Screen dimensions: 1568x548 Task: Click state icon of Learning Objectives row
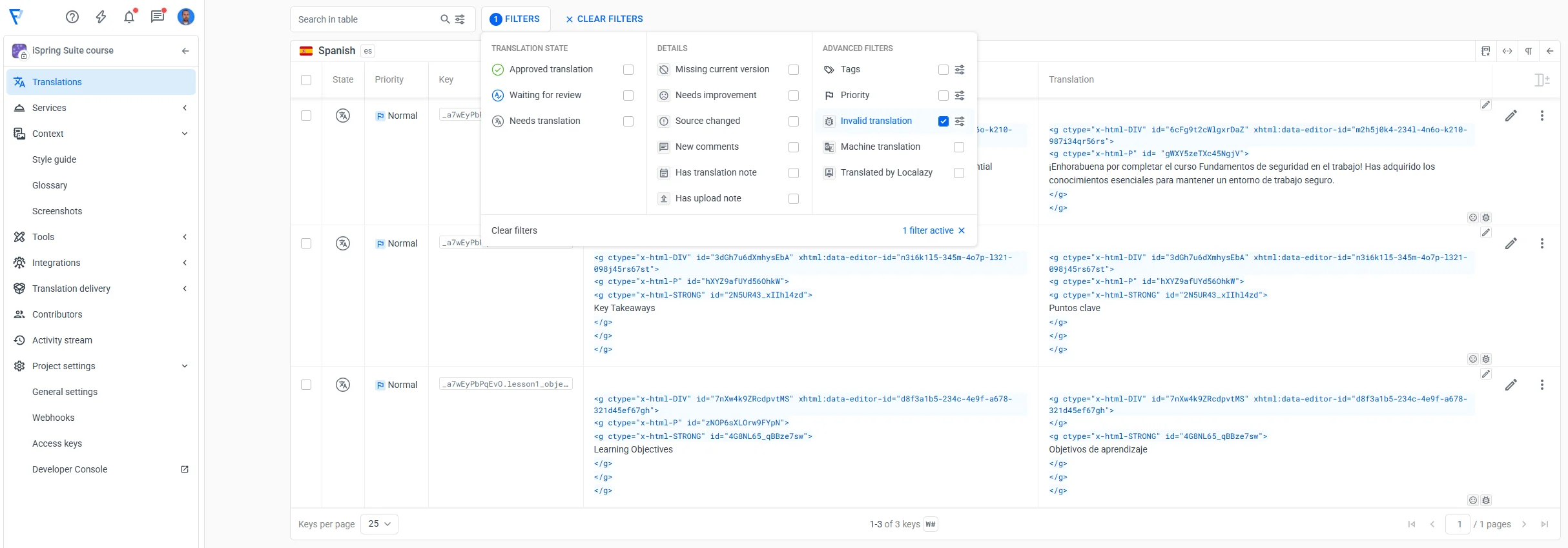click(343, 385)
